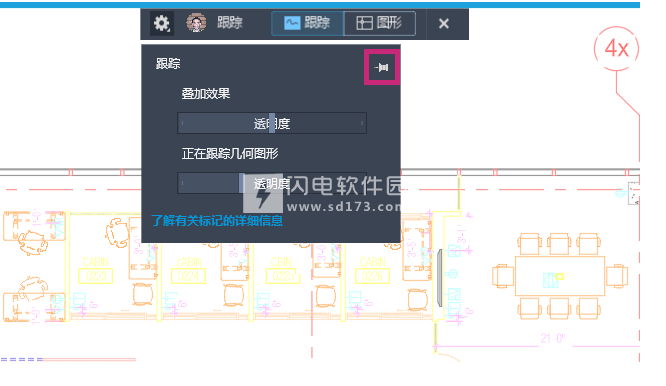Select the CABIN 0223 room label
Screen dimensions: 666x386
coord(96,269)
